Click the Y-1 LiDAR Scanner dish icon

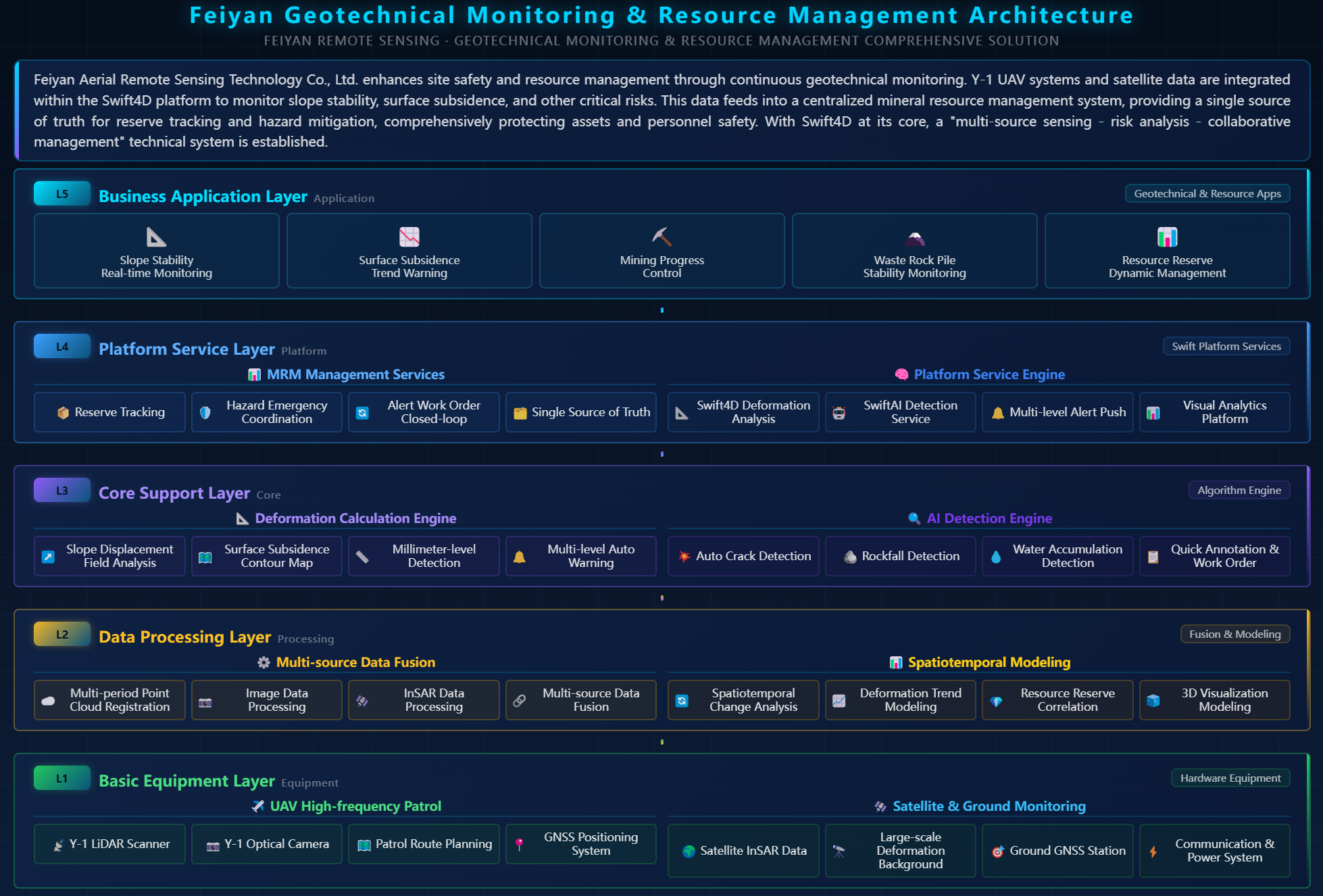point(59,845)
